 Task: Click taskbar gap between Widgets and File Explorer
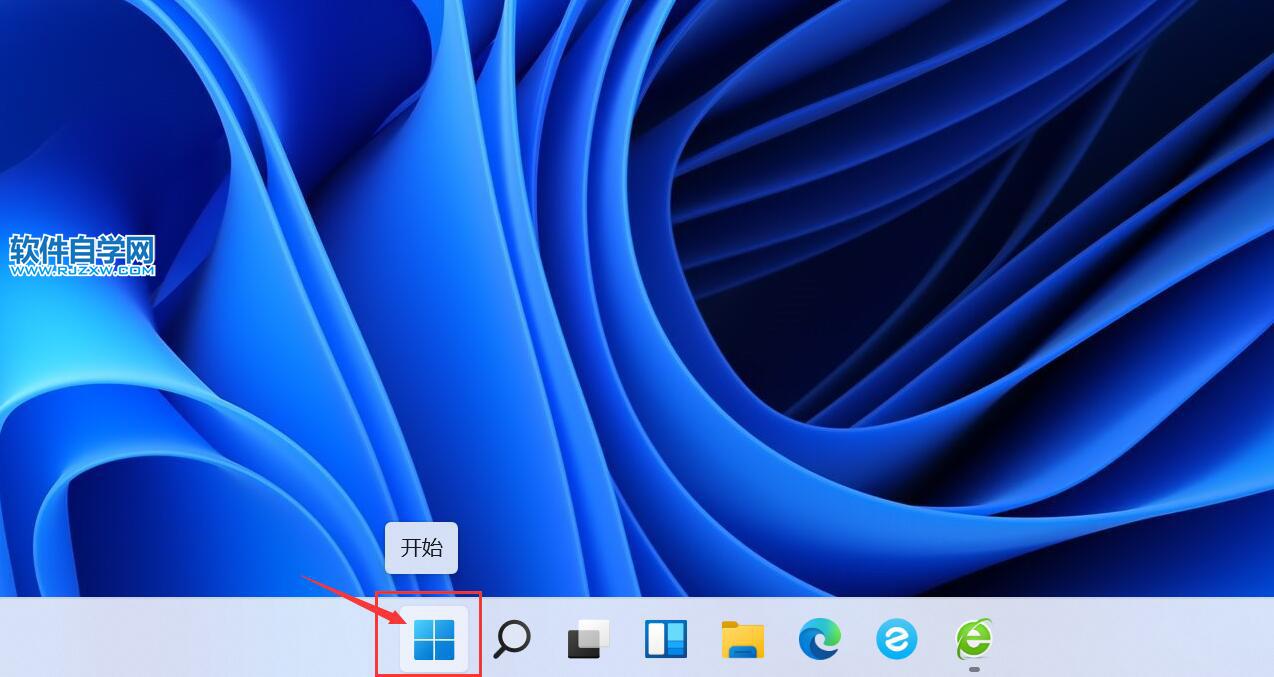tap(705, 638)
